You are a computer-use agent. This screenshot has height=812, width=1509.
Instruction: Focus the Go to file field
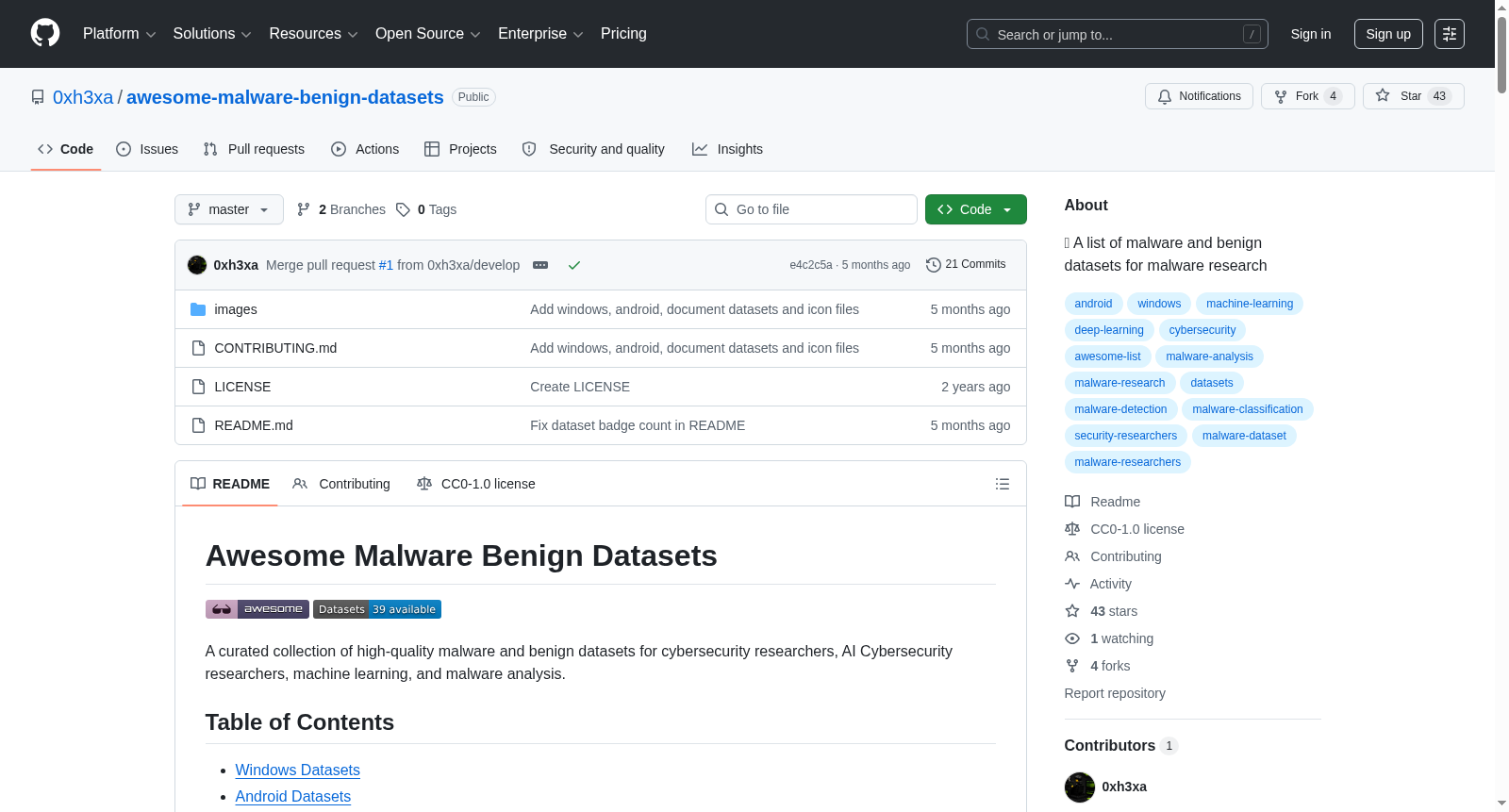[x=811, y=209]
